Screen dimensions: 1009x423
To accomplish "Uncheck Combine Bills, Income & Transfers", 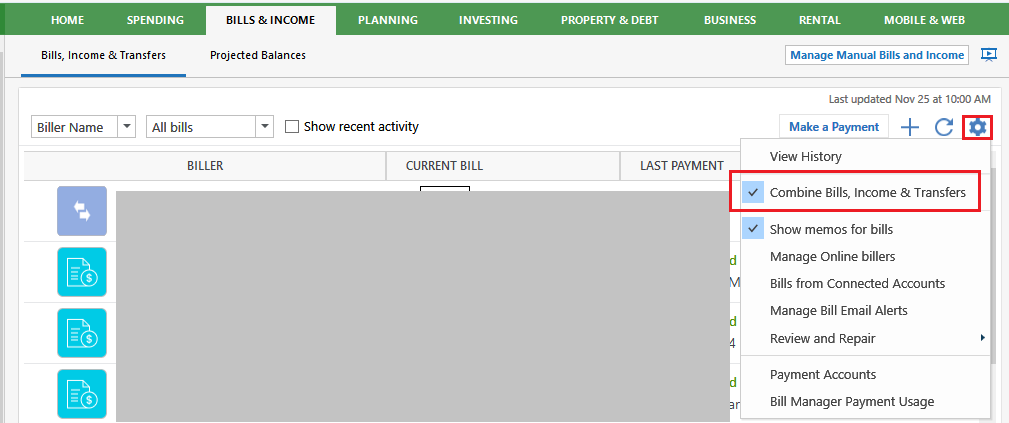I will (x=855, y=192).
